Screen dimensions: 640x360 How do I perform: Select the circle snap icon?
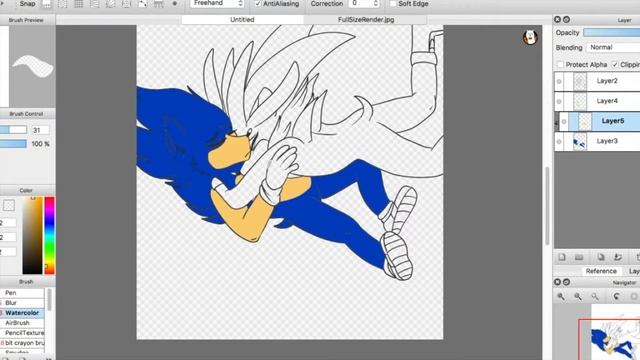(x=127, y=4)
